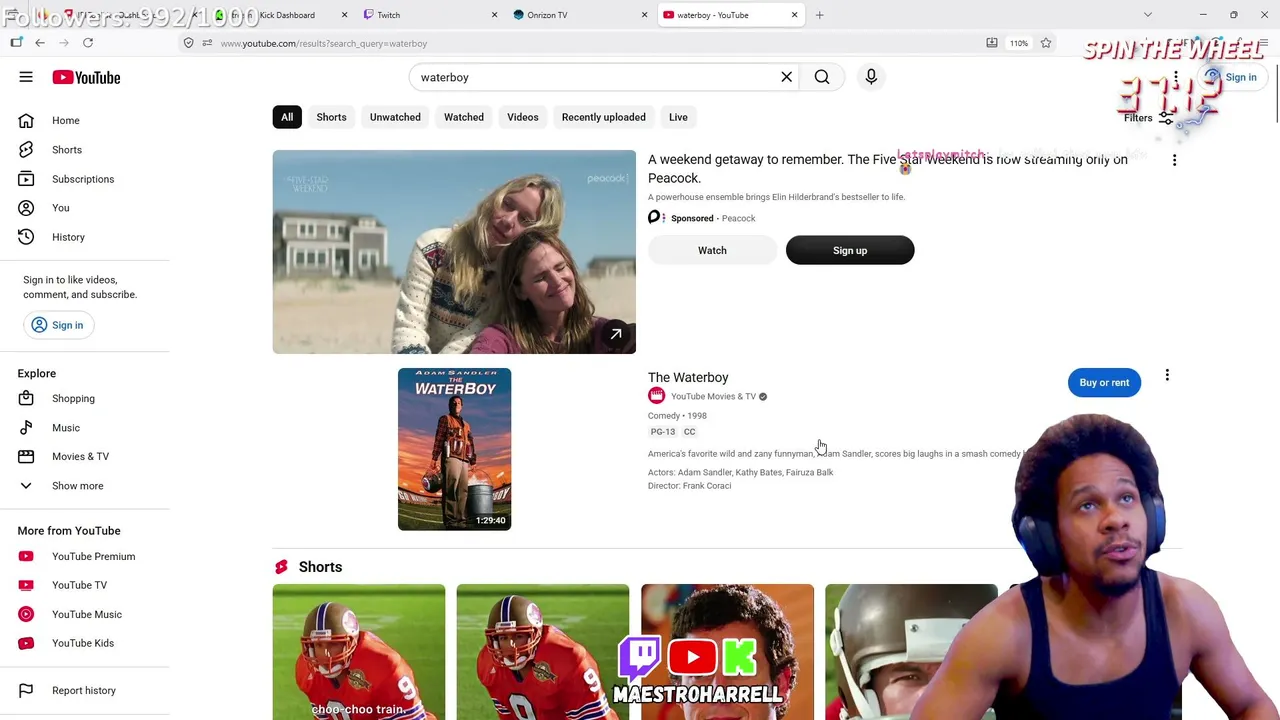1280x720 pixels.
Task: Select the Videos filter chip
Action: click(523, 117)
